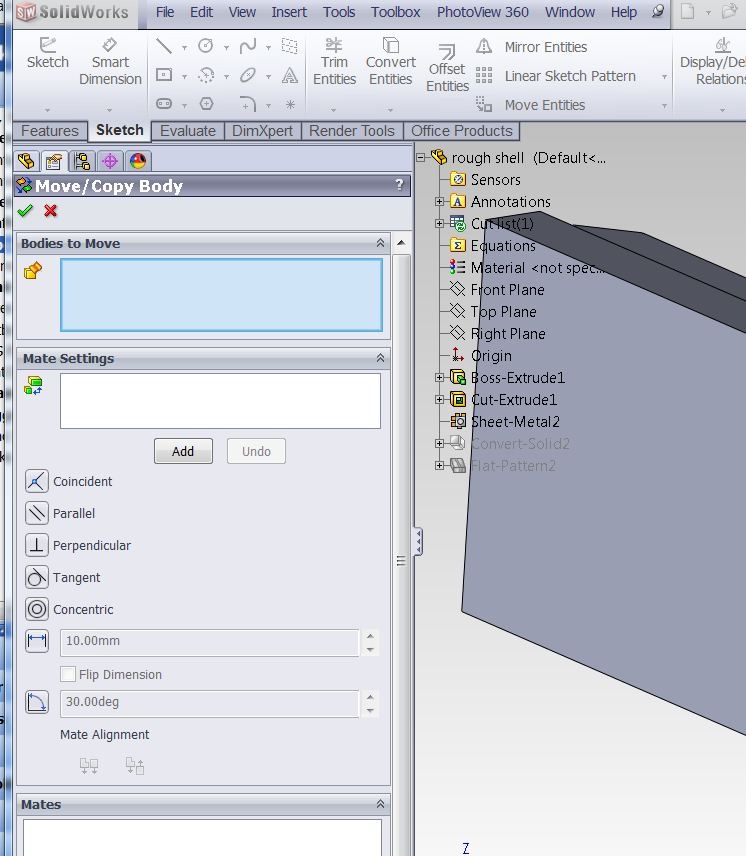746x856 pixels.
Task: Open the PropertyManager tab icon
Action: (53, 161)
